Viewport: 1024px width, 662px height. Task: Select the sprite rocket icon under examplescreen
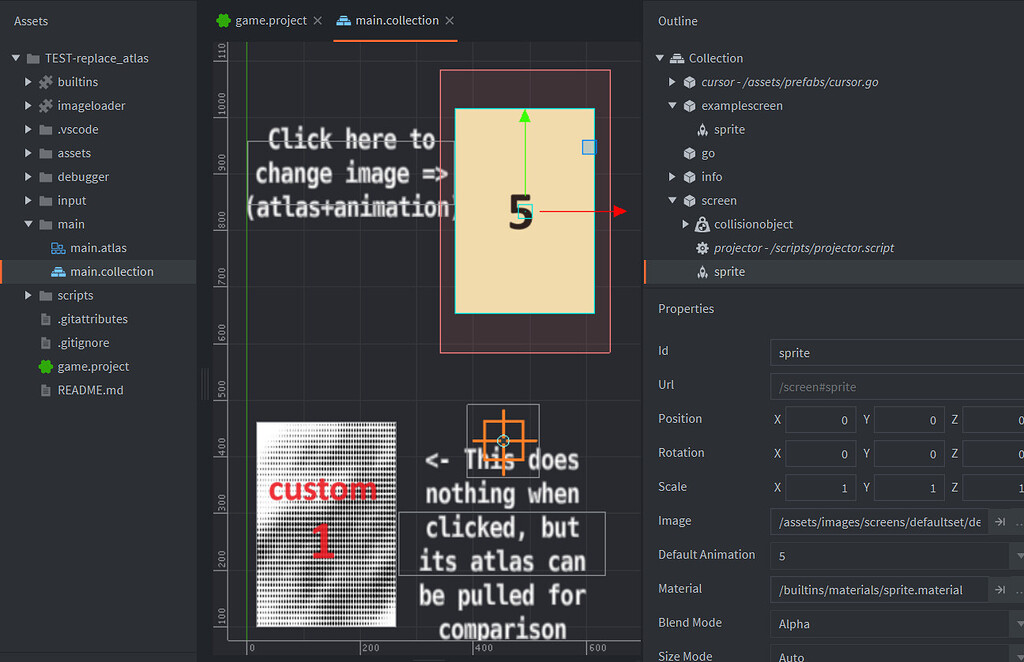(x=704, y=129)
